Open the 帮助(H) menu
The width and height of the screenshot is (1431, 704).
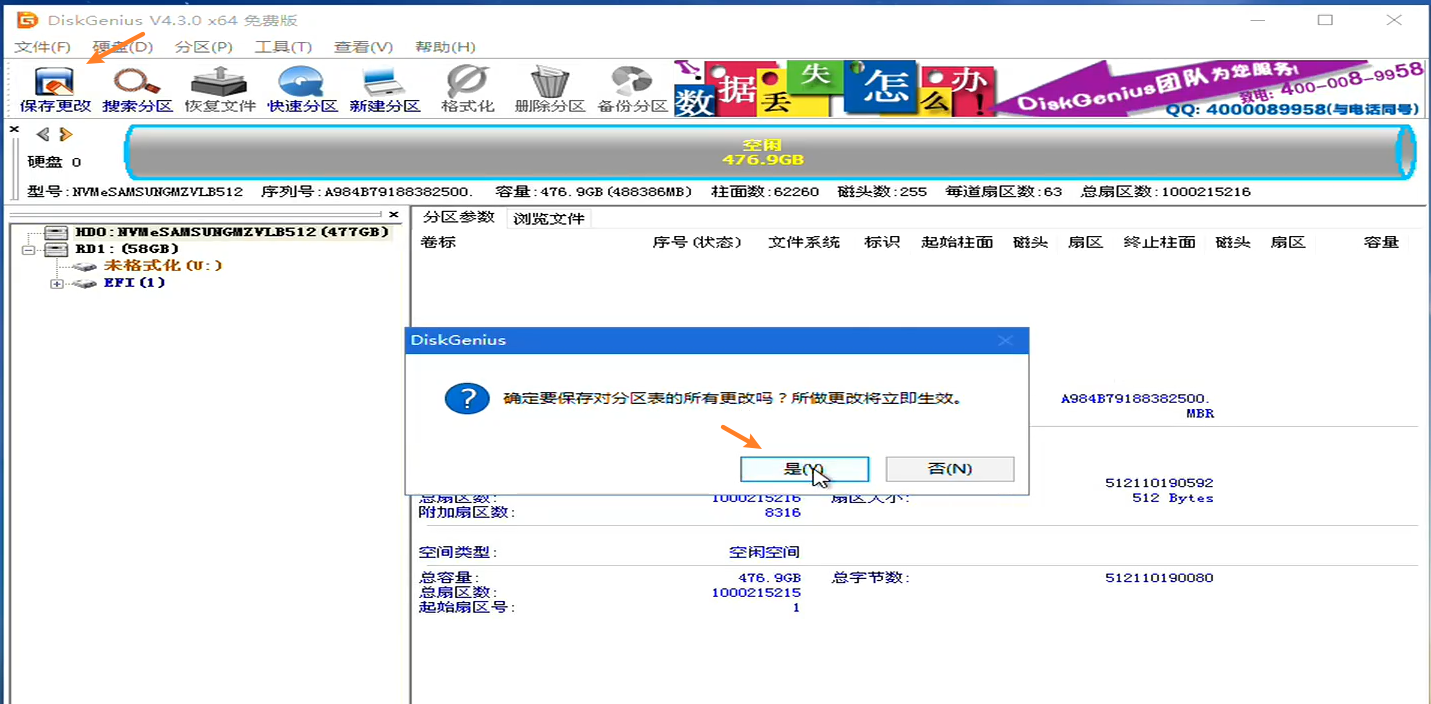445,47
